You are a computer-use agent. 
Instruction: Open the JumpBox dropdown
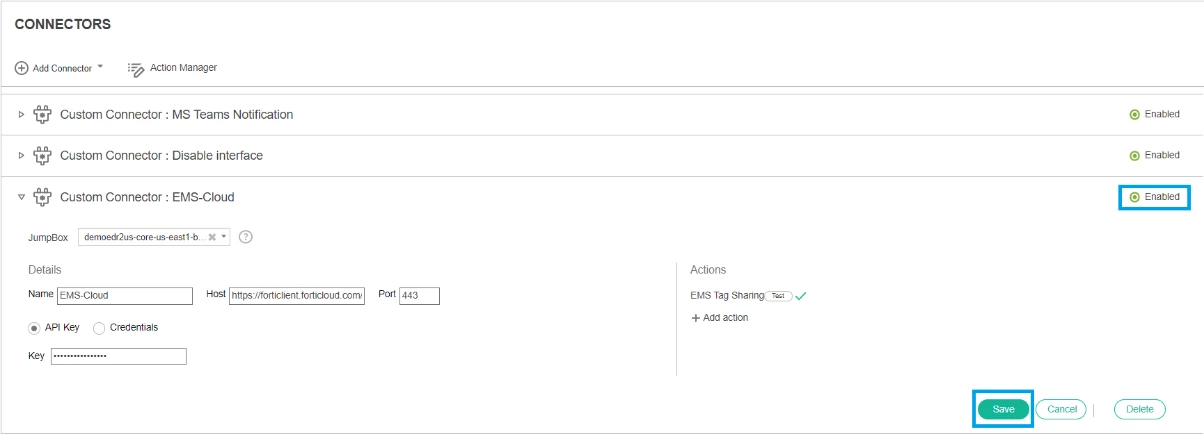(224, 237)
